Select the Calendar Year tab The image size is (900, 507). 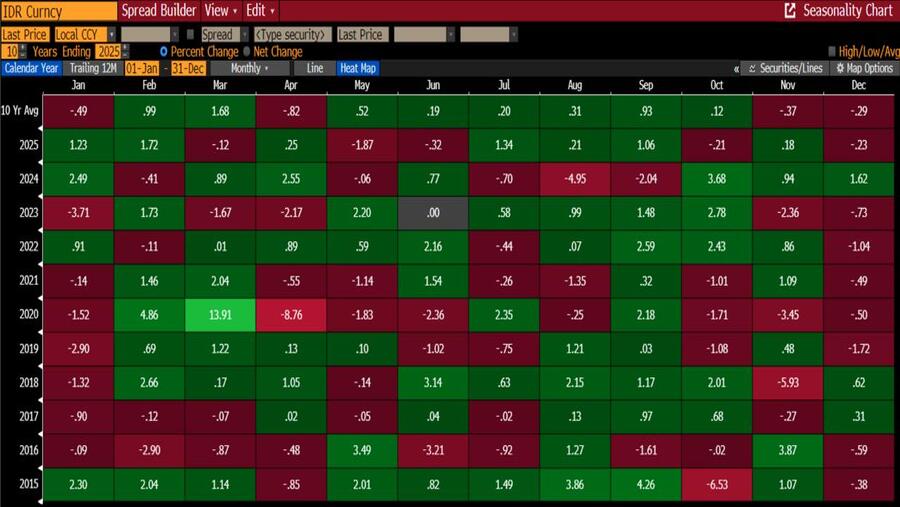[x=32, y=68]
